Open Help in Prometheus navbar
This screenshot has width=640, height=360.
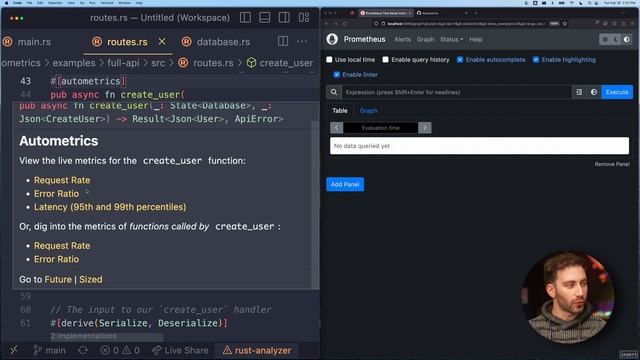(476, 40)
